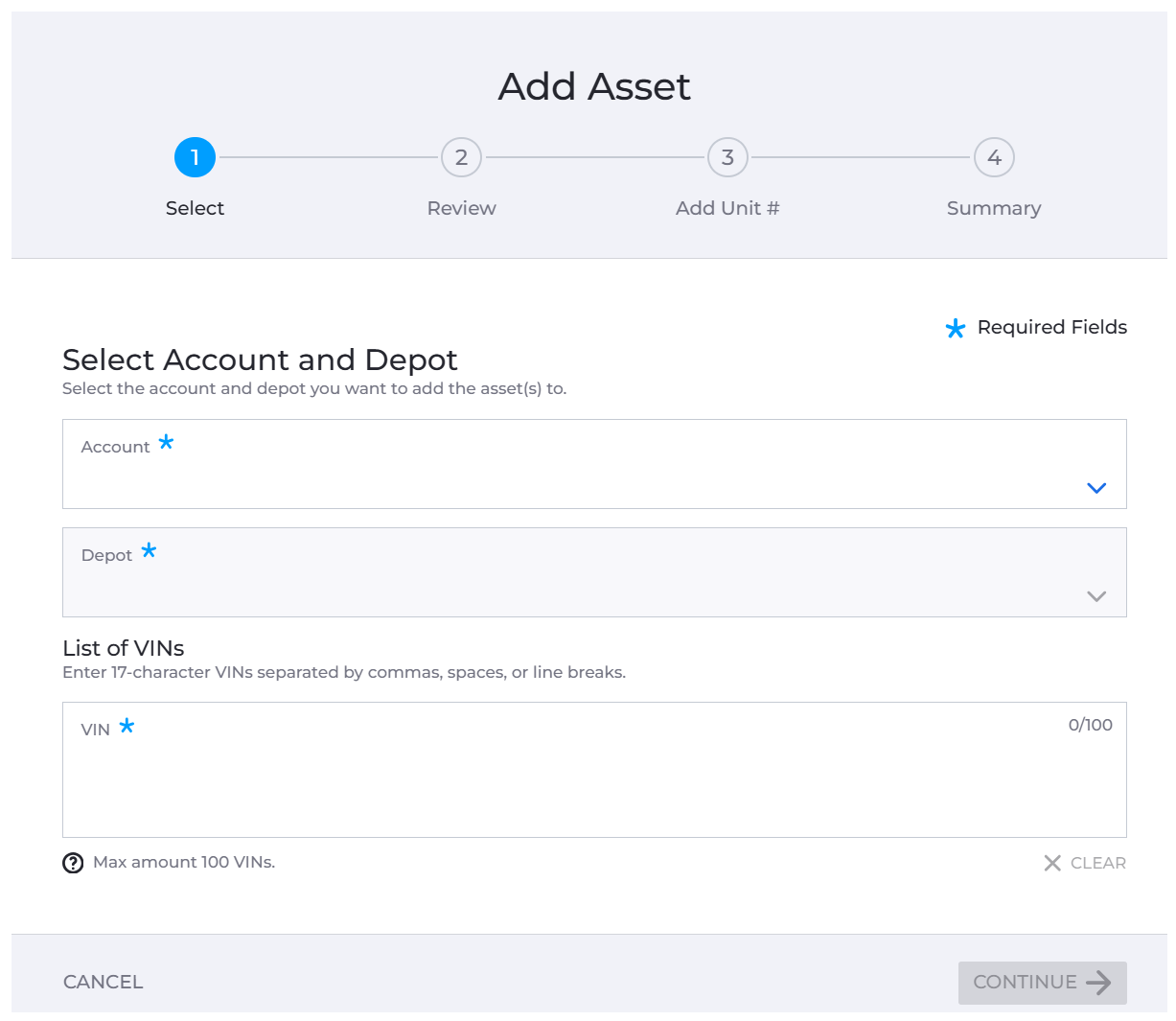1176x1021 pixels.
Task: Jump to step 4 Summary circle
Action: pyautogui.click(x=994, y=157)
